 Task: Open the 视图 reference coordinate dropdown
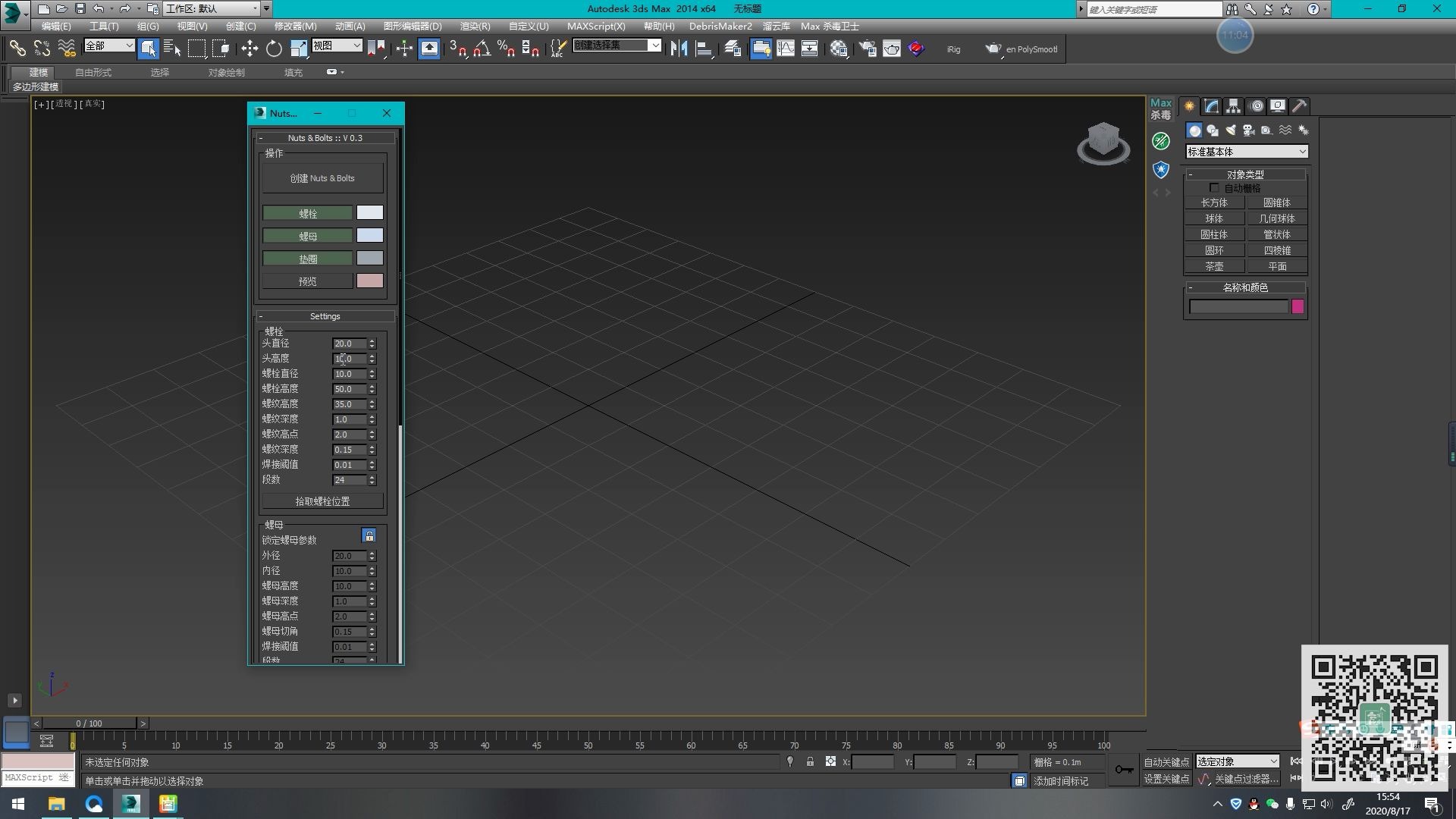point(337,45)
